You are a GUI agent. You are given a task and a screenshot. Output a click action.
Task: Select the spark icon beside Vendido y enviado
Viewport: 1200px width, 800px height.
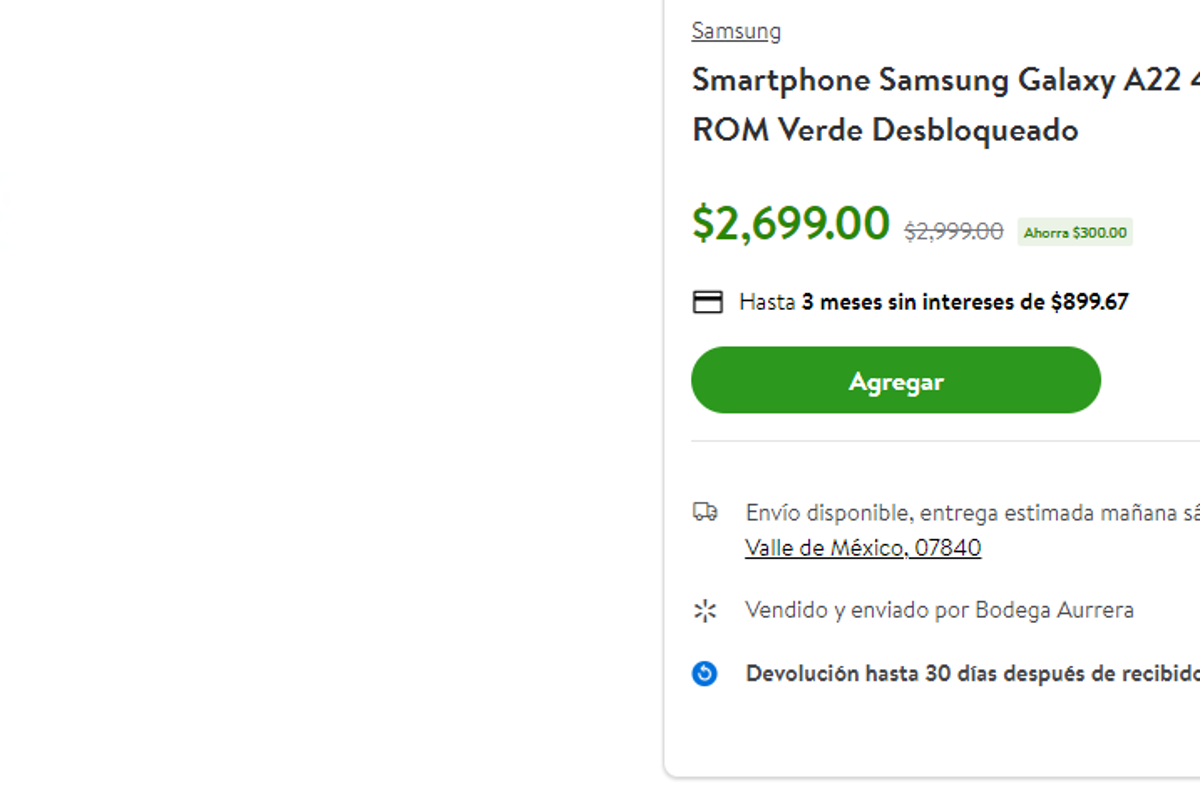[706, 610]
